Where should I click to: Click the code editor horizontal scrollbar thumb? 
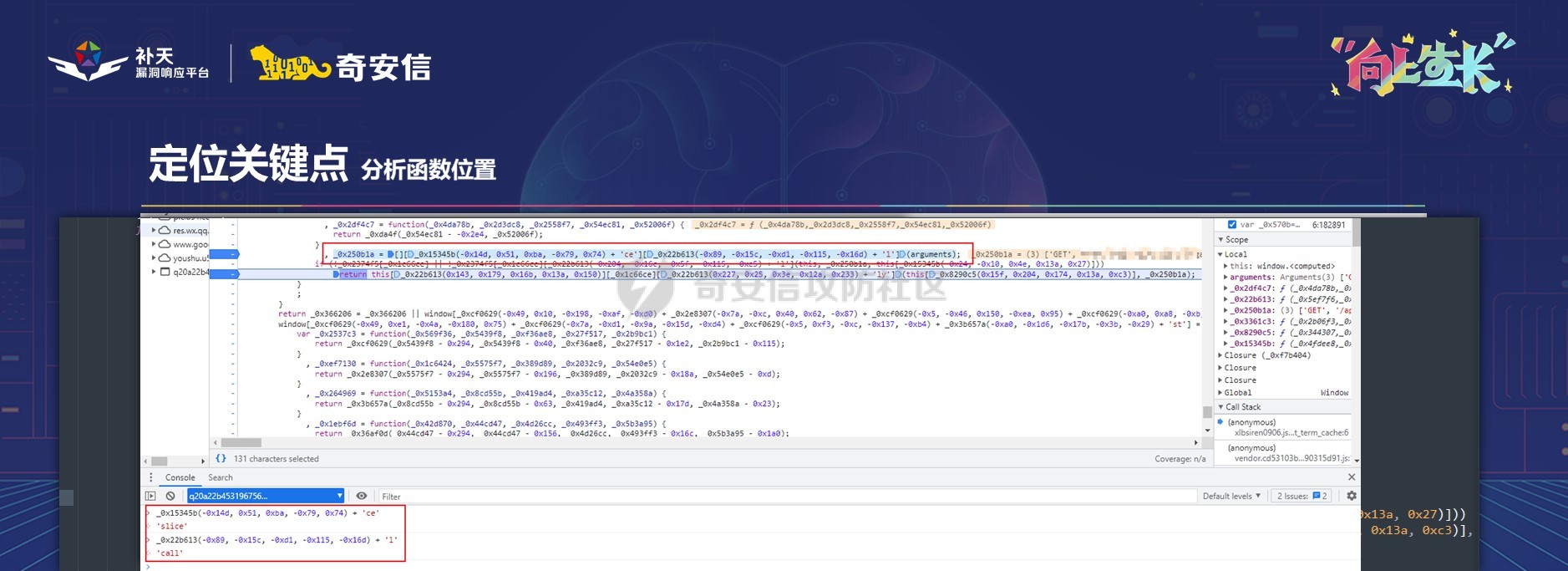[241, 443]
